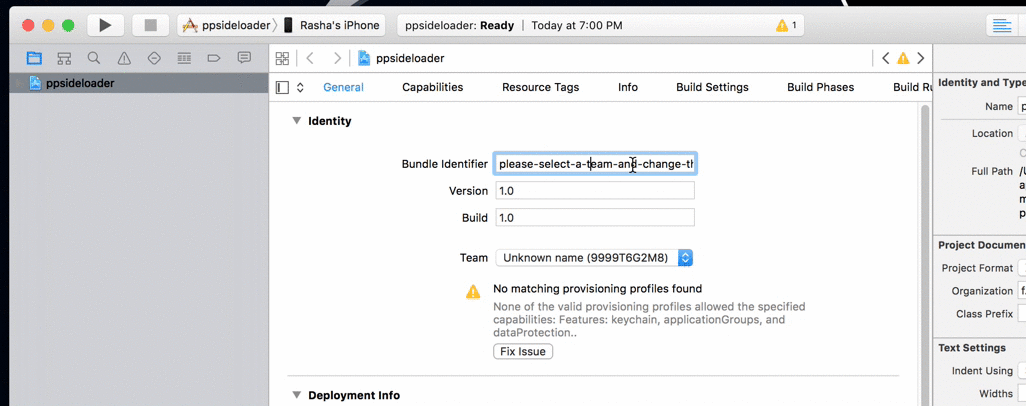The height and width of the screenshot is (406, 1026).
Task: Switch to the Capabilities tab
Action: click(x=432, y=87)
